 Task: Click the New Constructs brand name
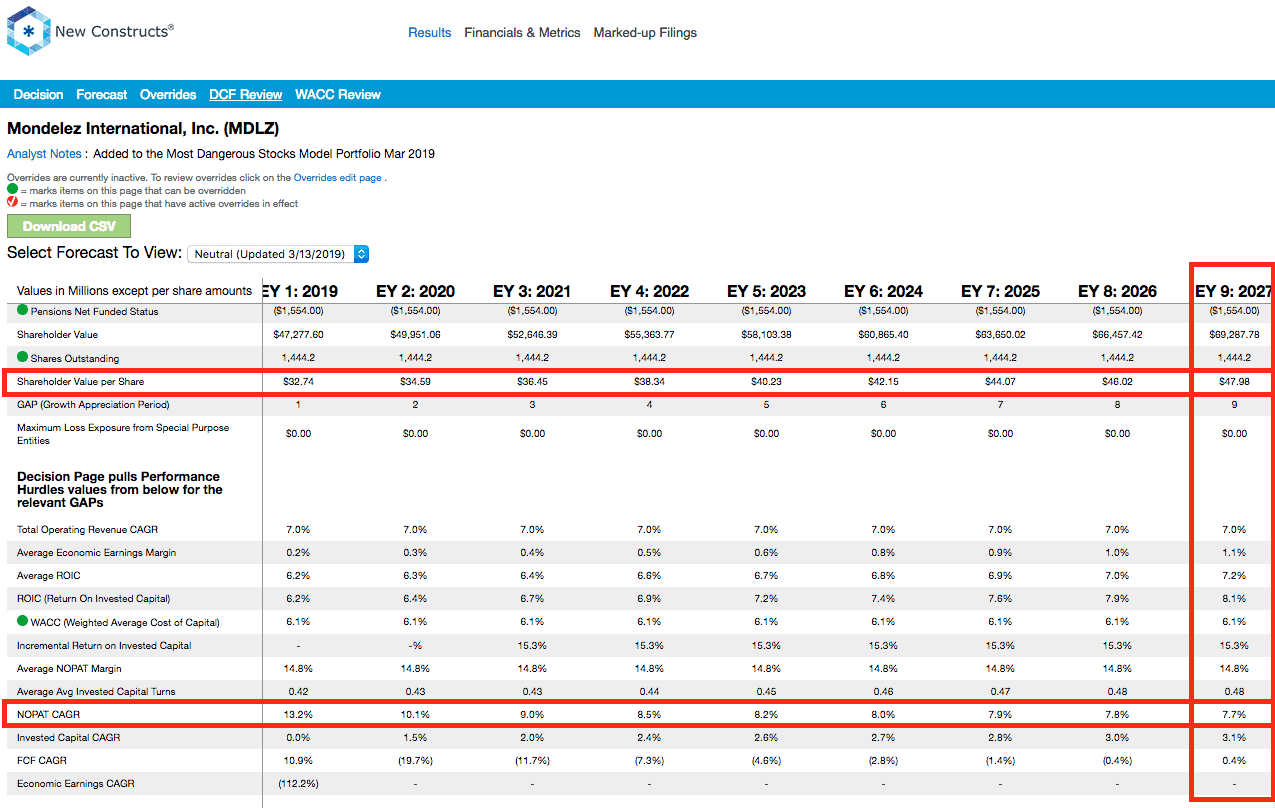(114, 31)
